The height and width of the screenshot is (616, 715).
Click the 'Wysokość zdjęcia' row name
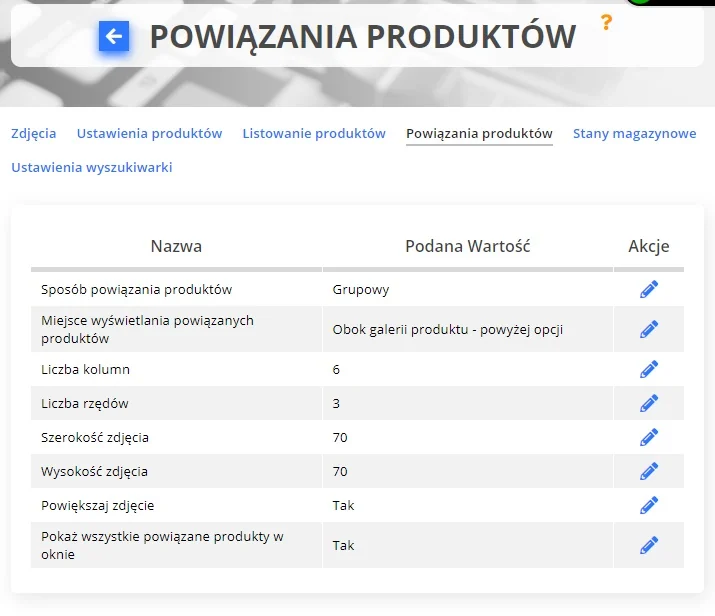pyautogui.click(x=94, y=471)
